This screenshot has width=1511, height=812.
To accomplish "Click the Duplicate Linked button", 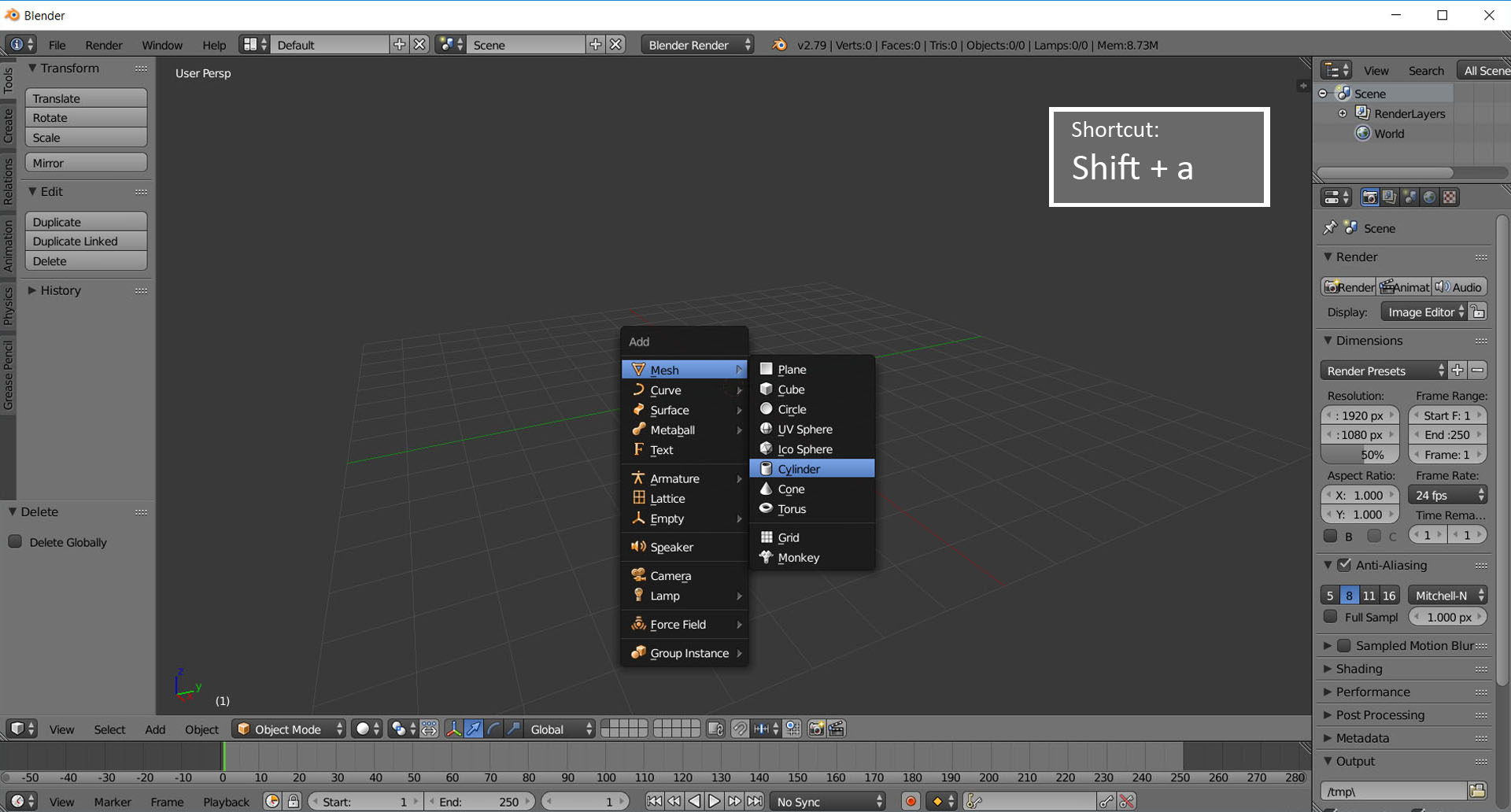I will (86, 242).
